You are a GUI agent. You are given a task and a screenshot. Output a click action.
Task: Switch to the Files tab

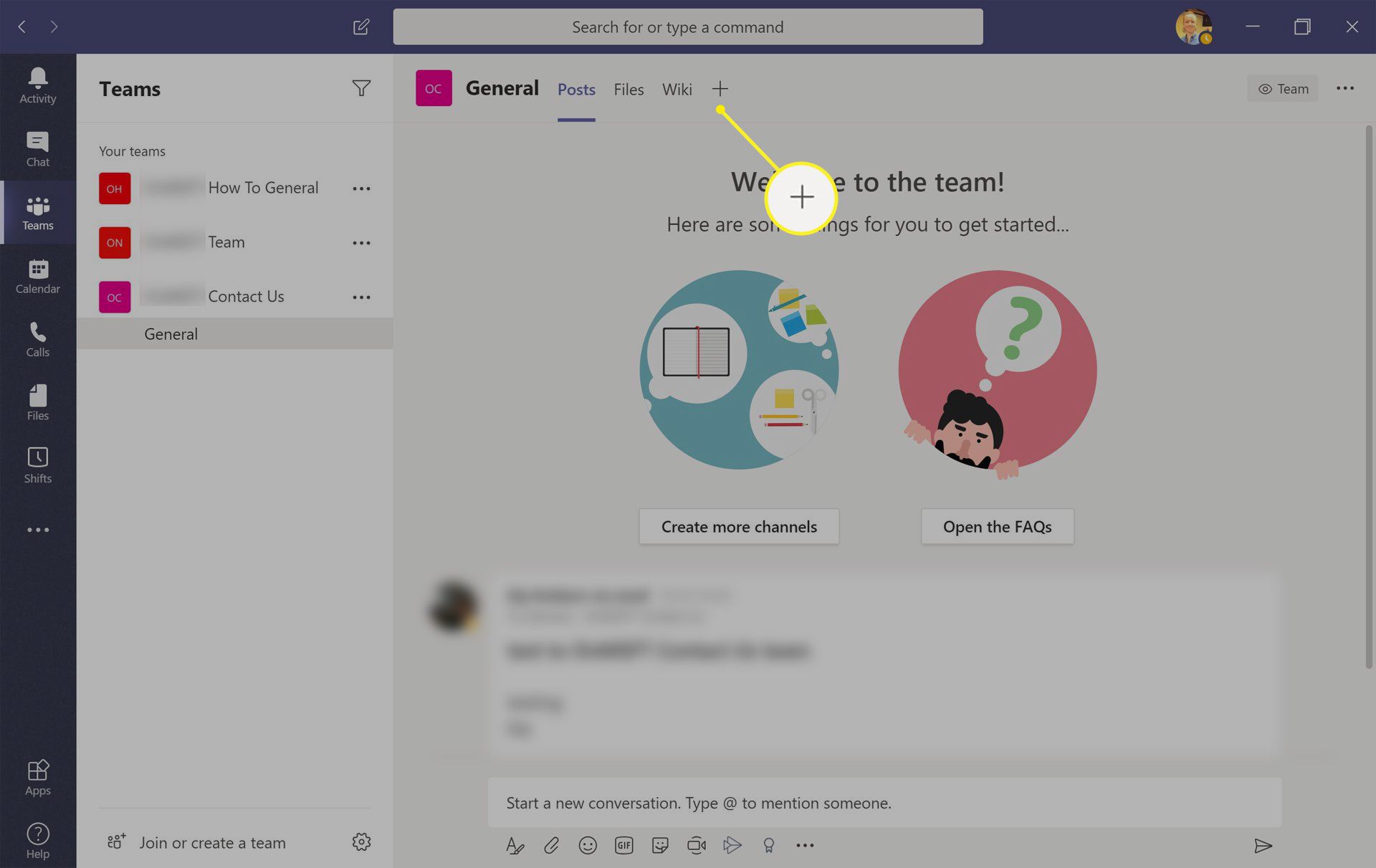[x=629, y=89]
